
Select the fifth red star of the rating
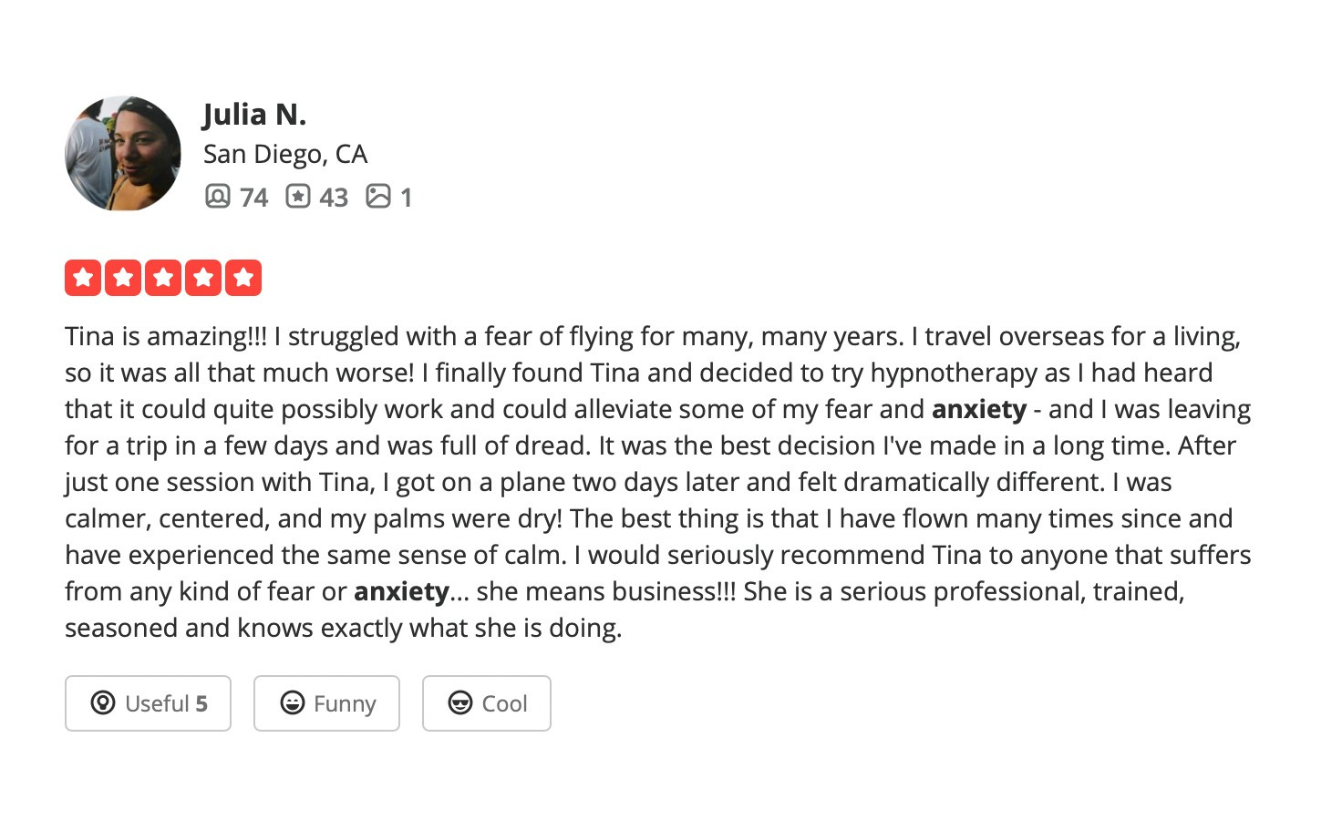pyautogui.click(x=245, y=277)
